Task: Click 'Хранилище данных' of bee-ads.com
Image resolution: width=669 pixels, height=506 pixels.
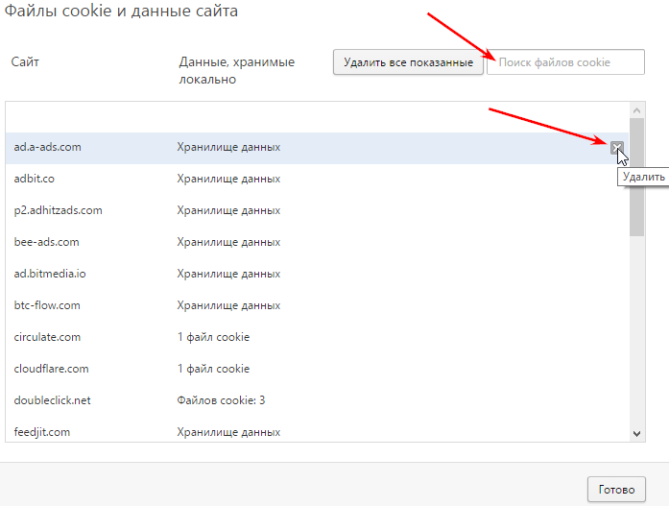Action: [229, 242]
